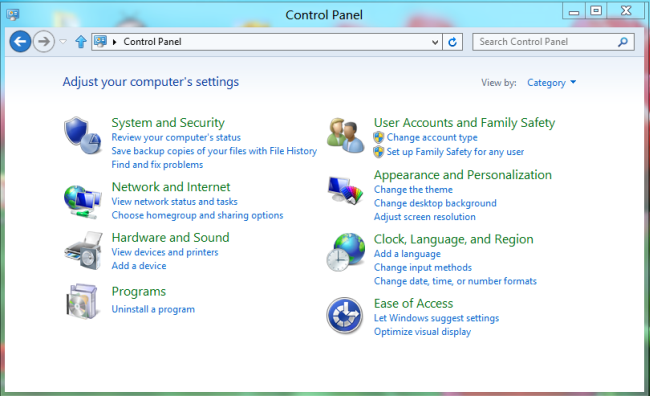
Task: Click the Clock, Language, and Region globe icon
Action: click(x=346, y=252)
